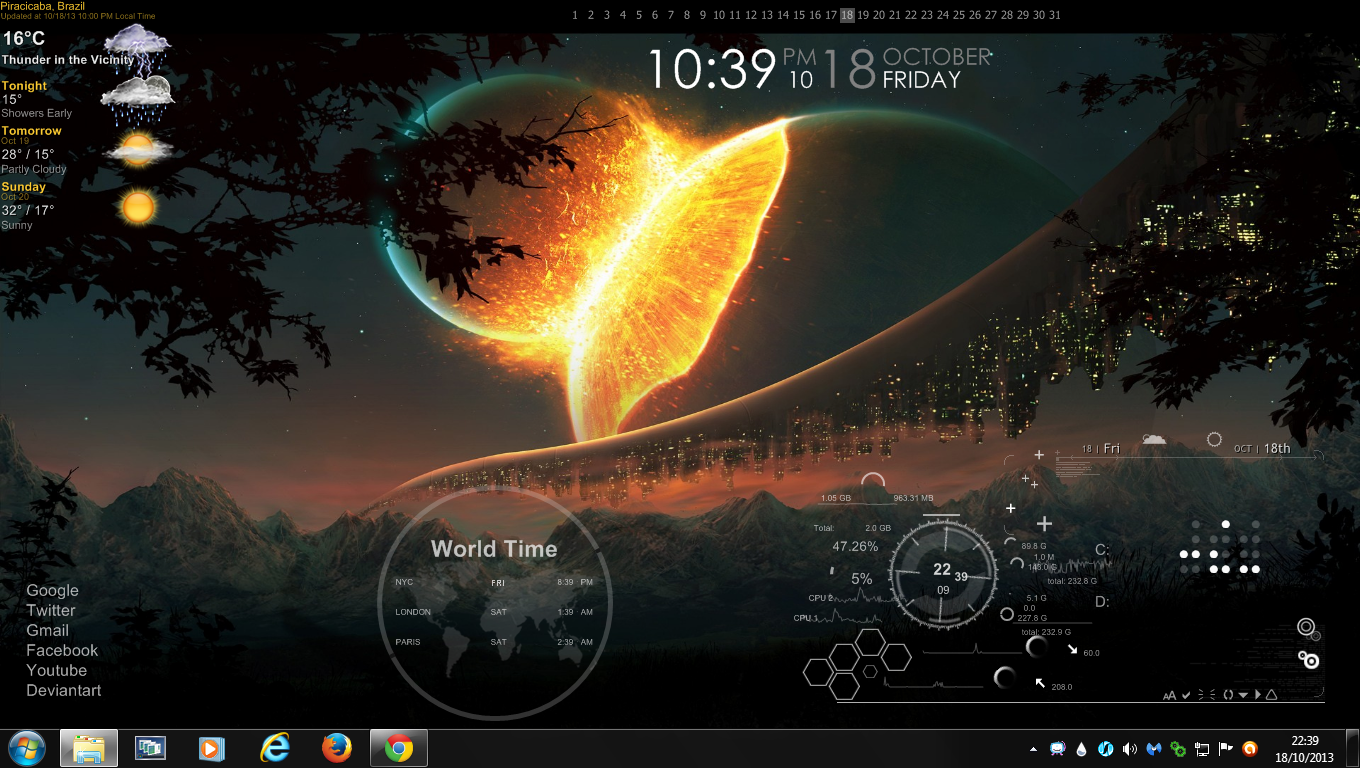Open the D: drive label
This screenshot has width=1360, height=768.
(x=1102, y=602)
